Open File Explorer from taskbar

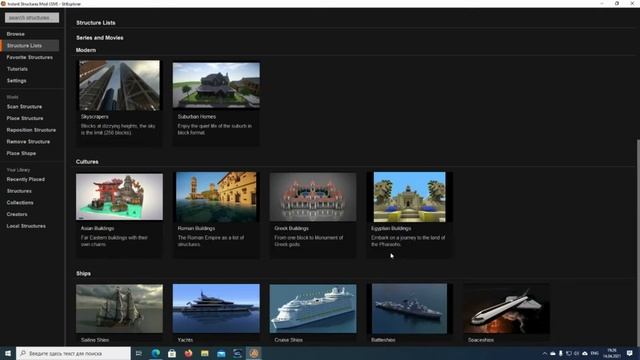pos(204,353)
